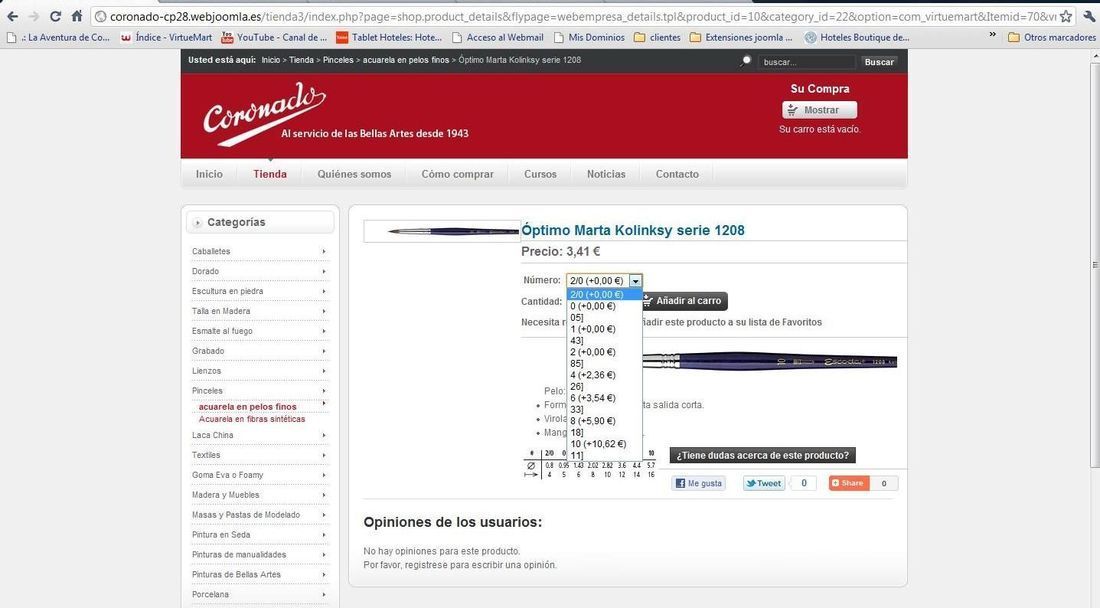Click the Facebook Me gusta button
Image resolution: width=1100 pixels, height=608 pixels.
(x=698, y=483)
